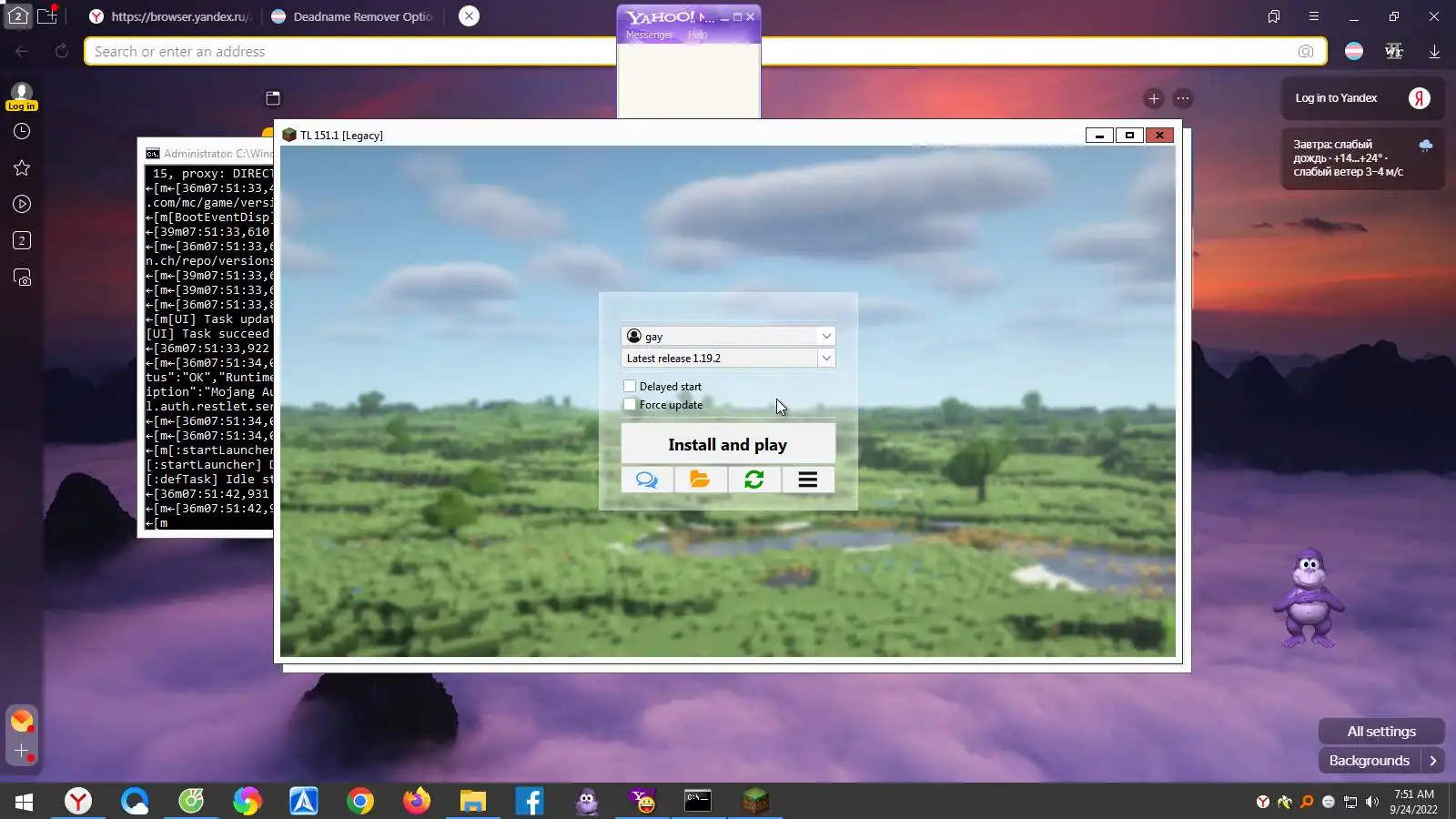Image resolution: width=1456 pixels, height=819 pixels.
Task: Click the orange Yandex mail icon in sidebar
Action: coord(22,722)
